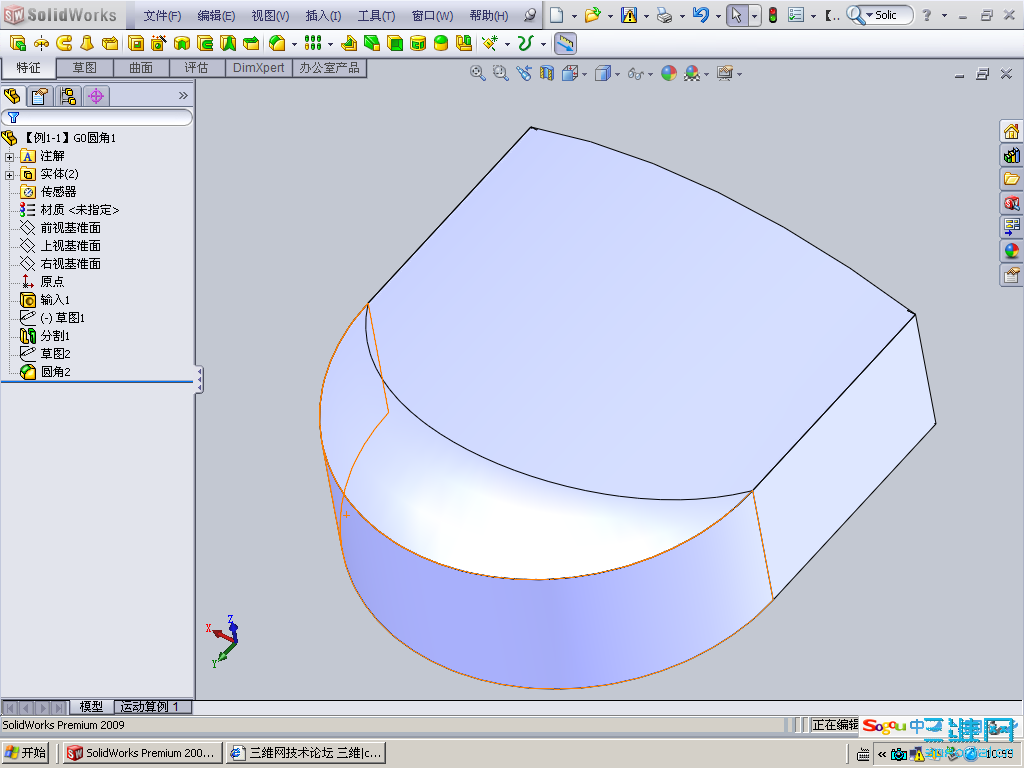Select the Rib feature tool

(x=349, y=43)
